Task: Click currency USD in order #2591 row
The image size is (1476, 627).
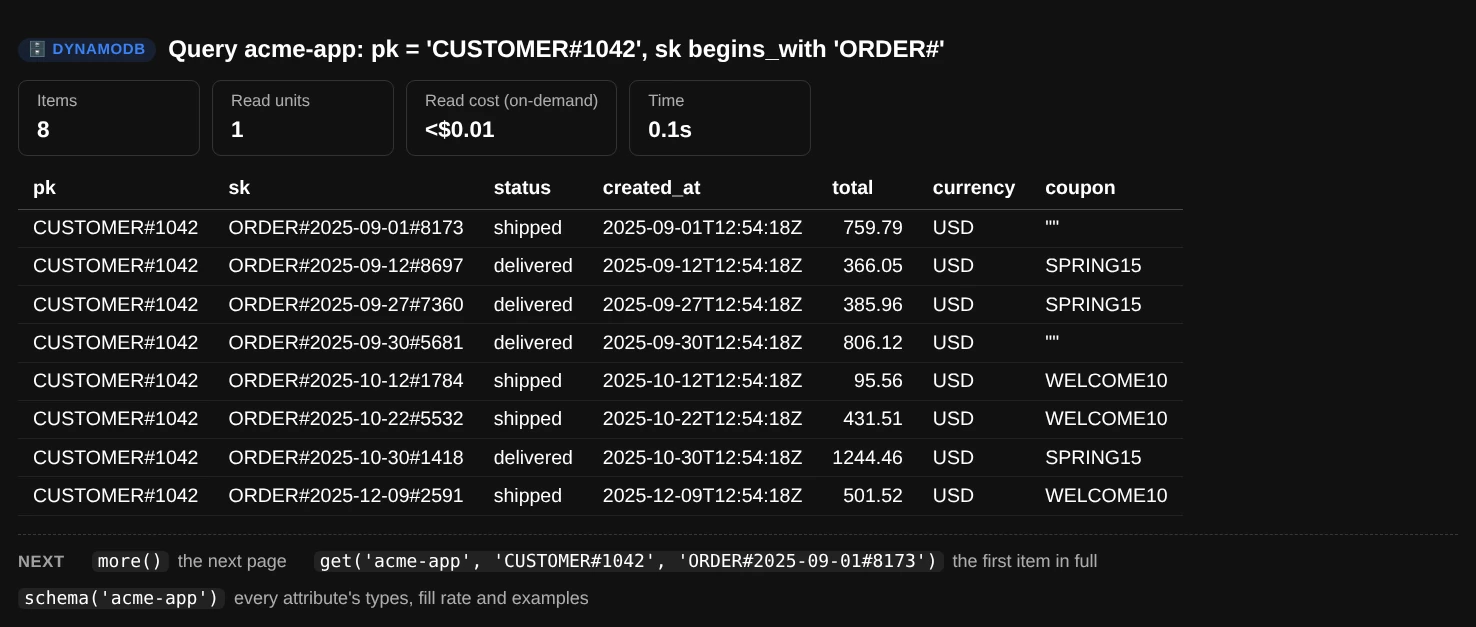Action: 953,496
